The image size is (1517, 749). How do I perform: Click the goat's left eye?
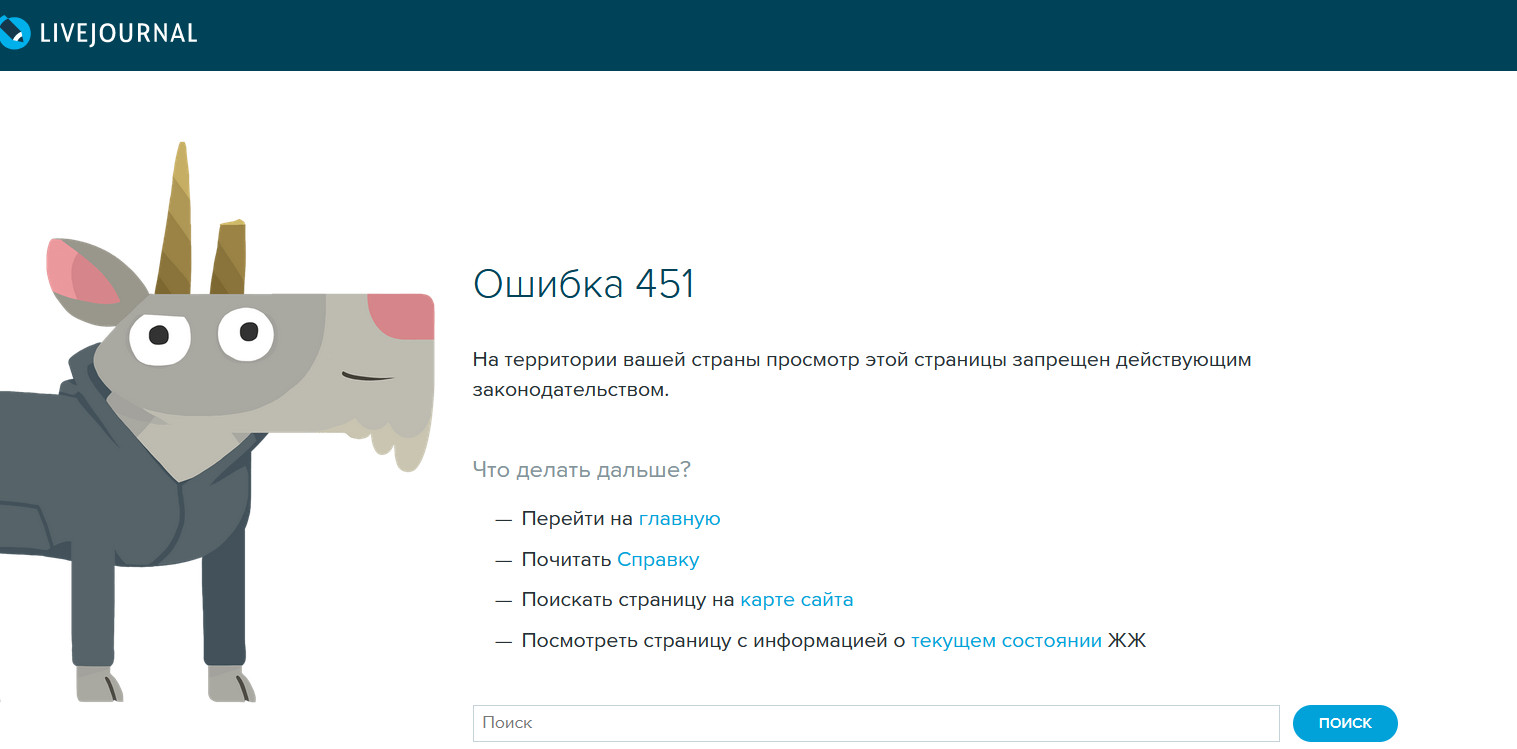159,338
